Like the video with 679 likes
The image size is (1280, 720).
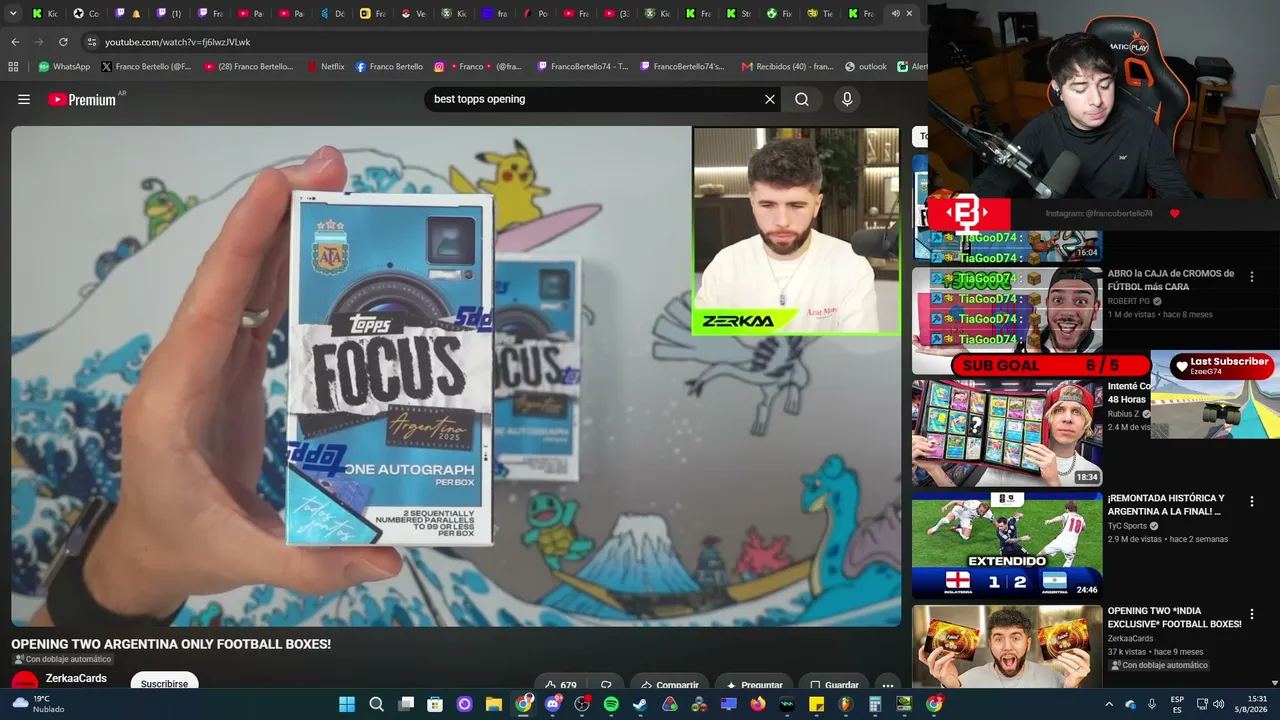560,685
